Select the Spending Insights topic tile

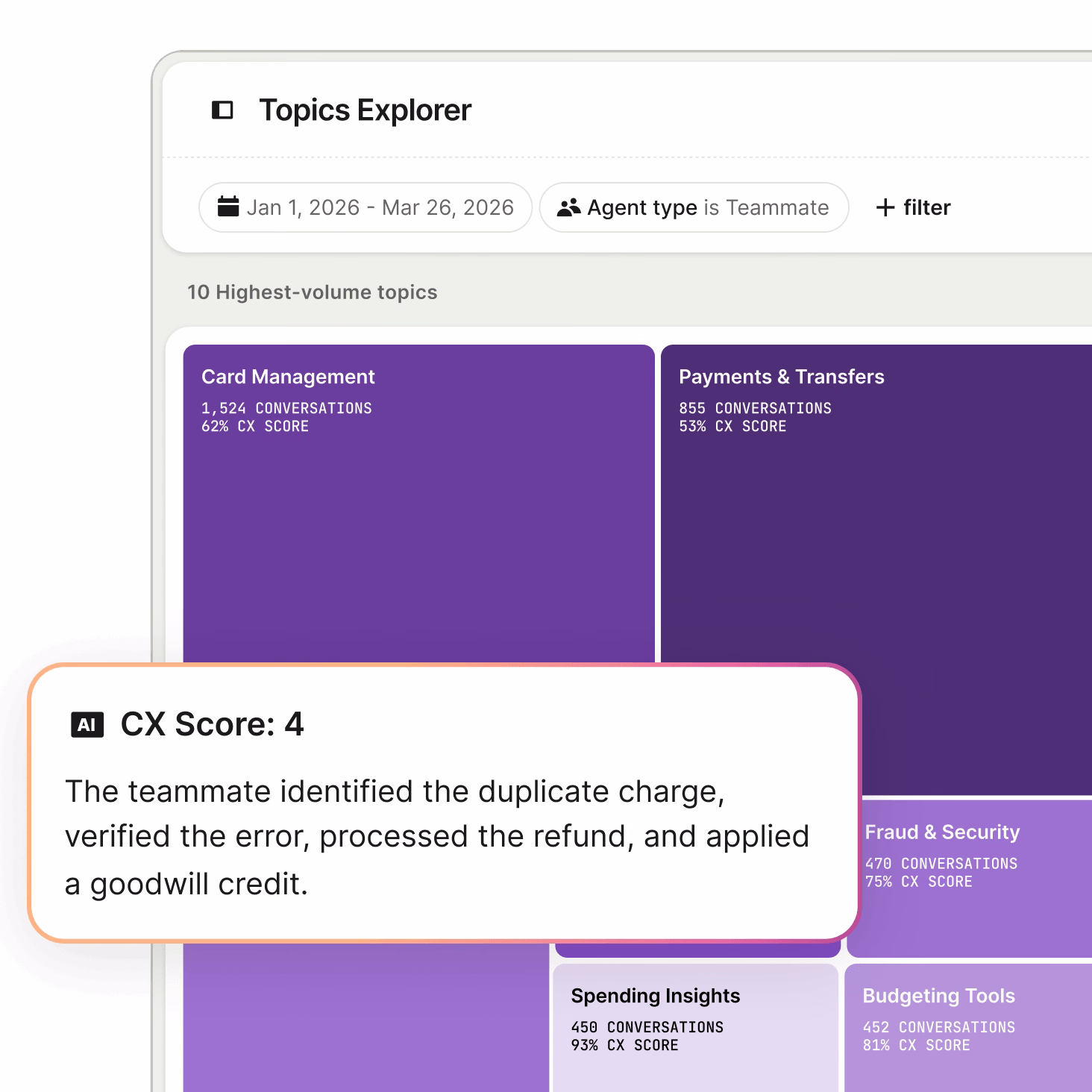[x=695, y=1029]
